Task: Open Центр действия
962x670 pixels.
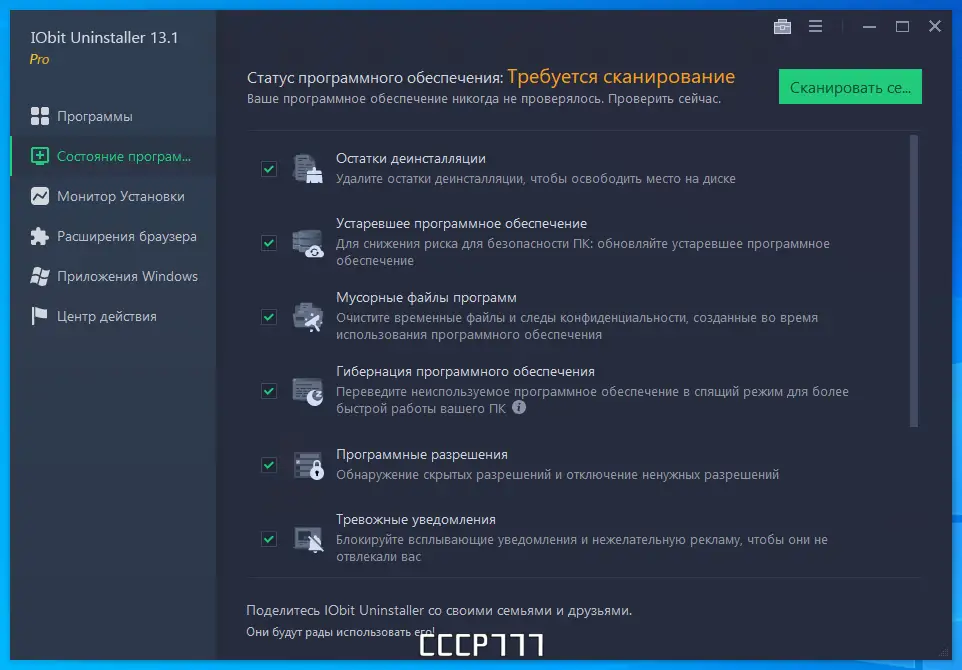Action: pyautogui.click(x=113, y=316)
